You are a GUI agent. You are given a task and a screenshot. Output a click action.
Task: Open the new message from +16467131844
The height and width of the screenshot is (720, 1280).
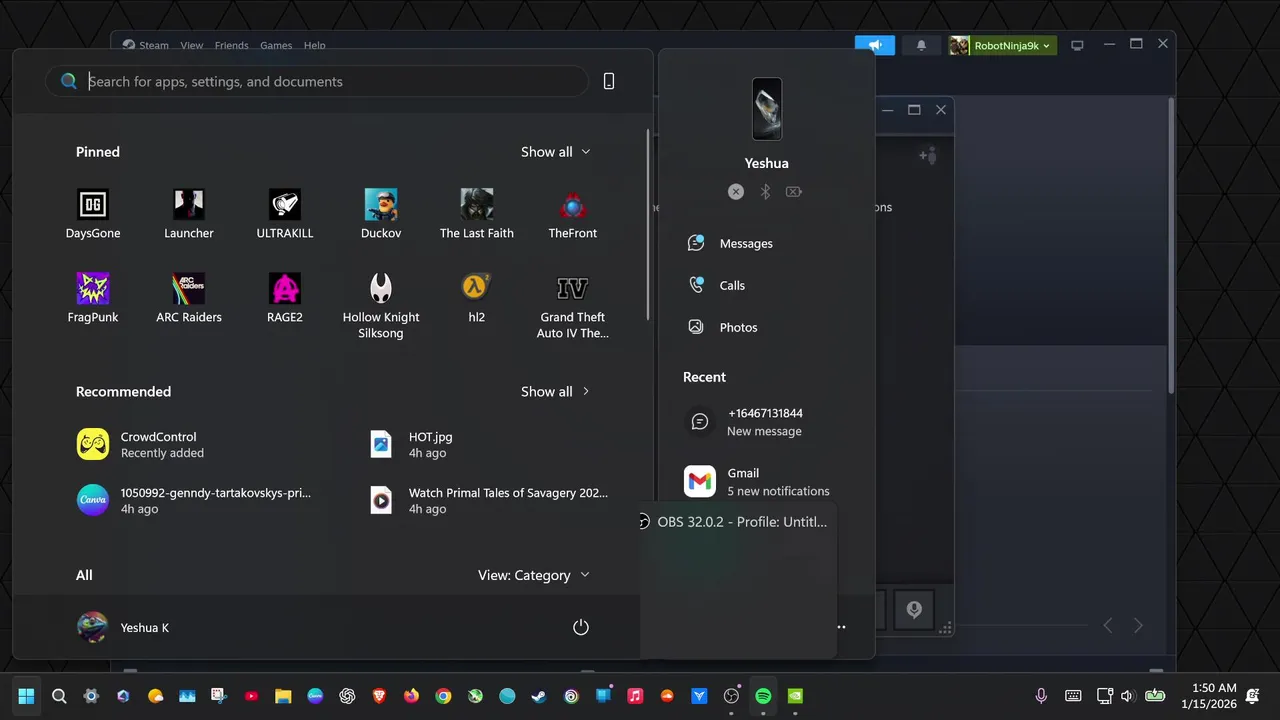click(x=765, y=422)
